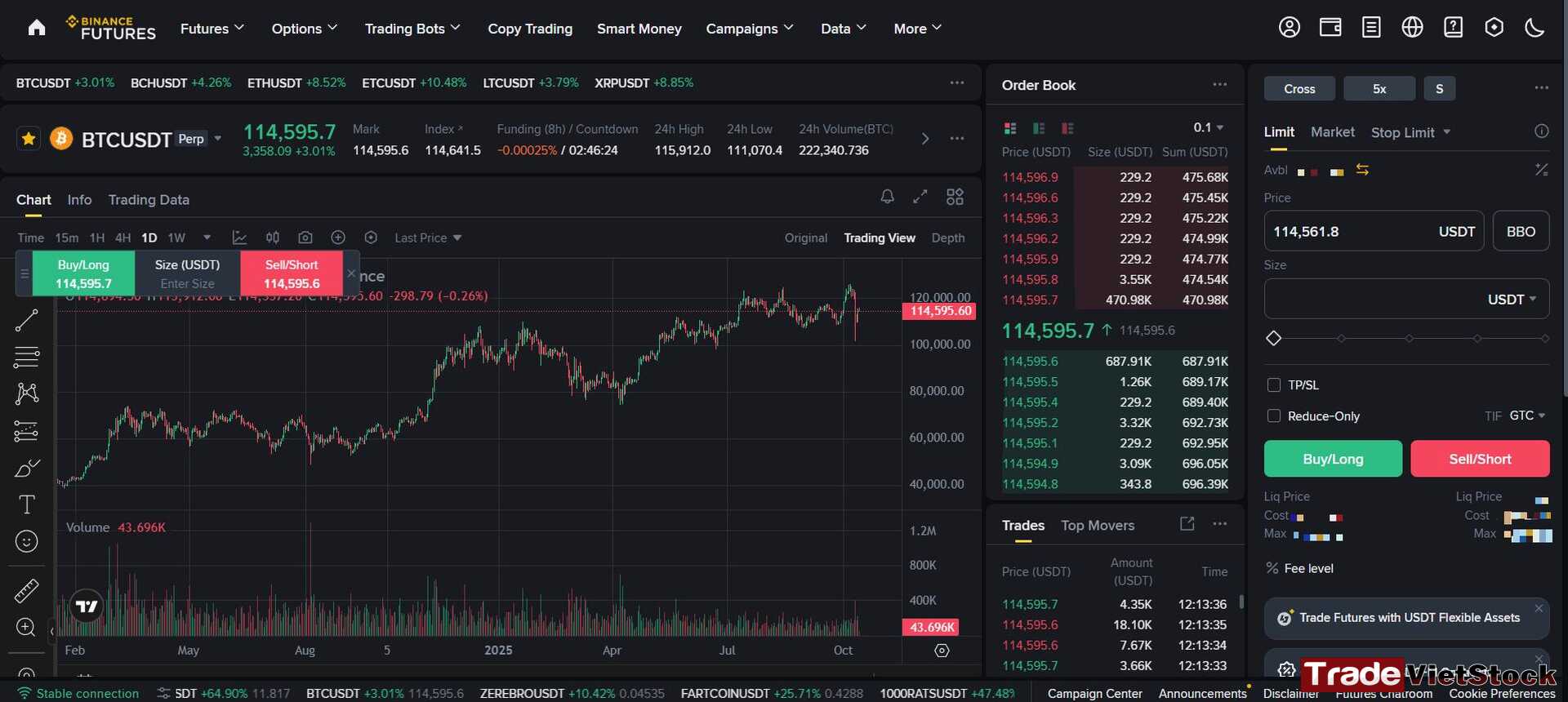Open order entry calculator icon

point(1541,170)
